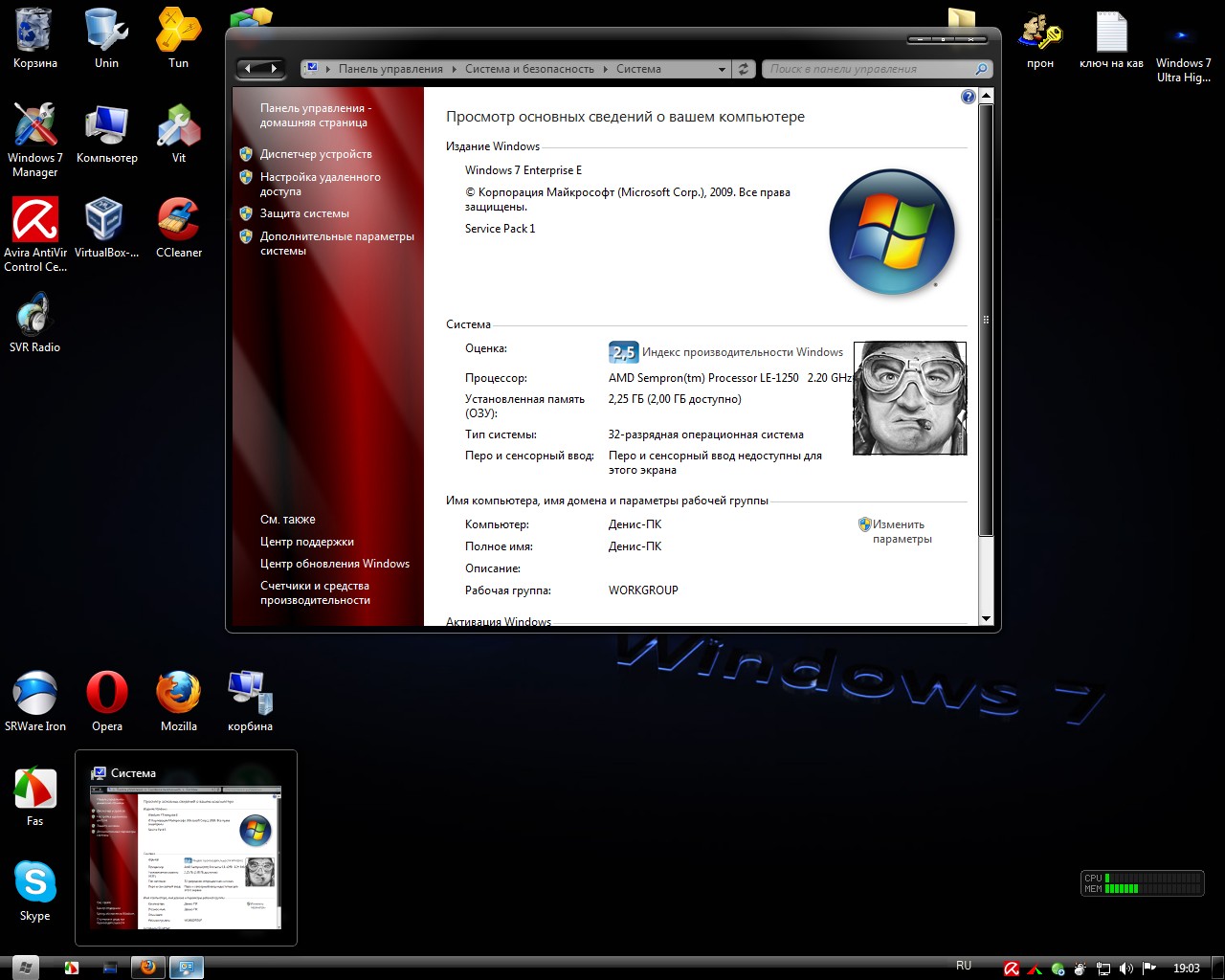Click the Back navigation arrow

tap(249, 69)
